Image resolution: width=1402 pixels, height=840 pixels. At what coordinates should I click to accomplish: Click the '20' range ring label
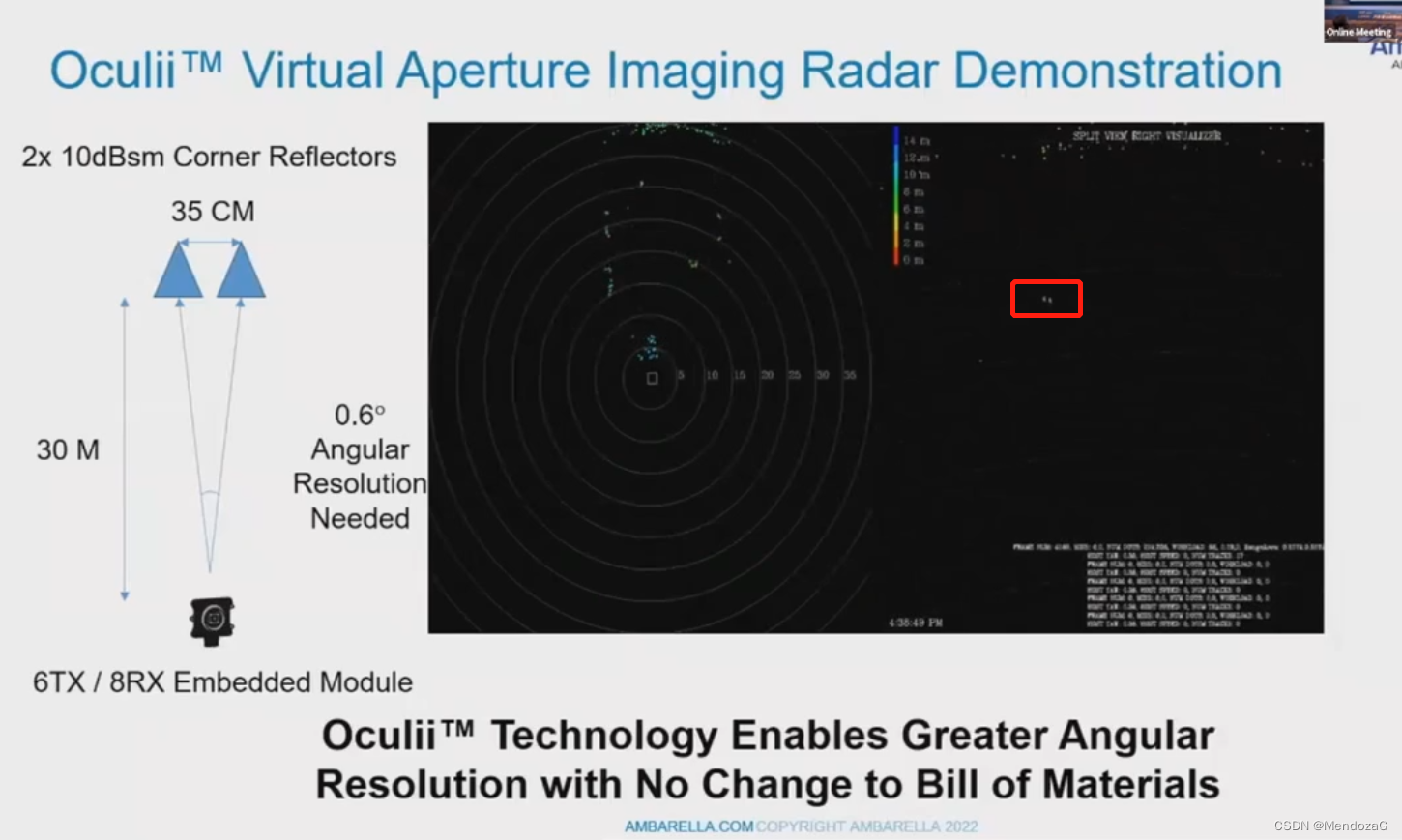[767, 375]
